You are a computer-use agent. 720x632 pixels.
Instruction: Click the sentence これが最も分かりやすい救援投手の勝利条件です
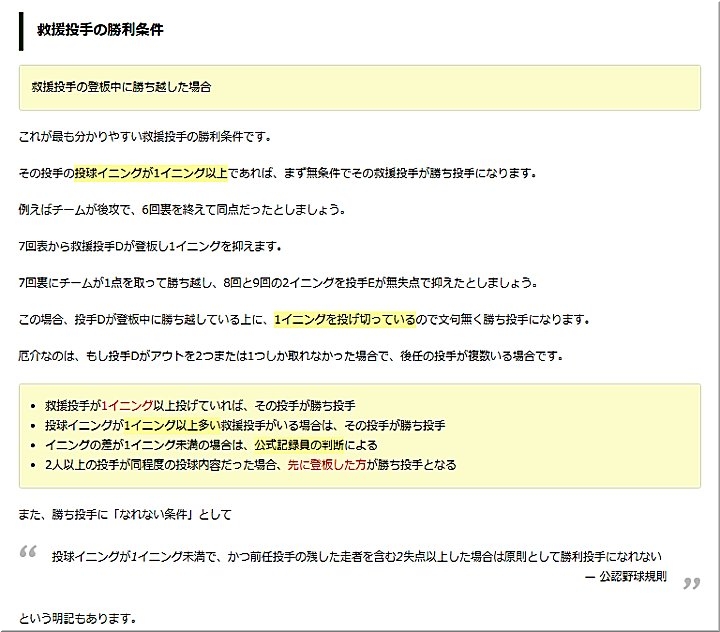145,136
